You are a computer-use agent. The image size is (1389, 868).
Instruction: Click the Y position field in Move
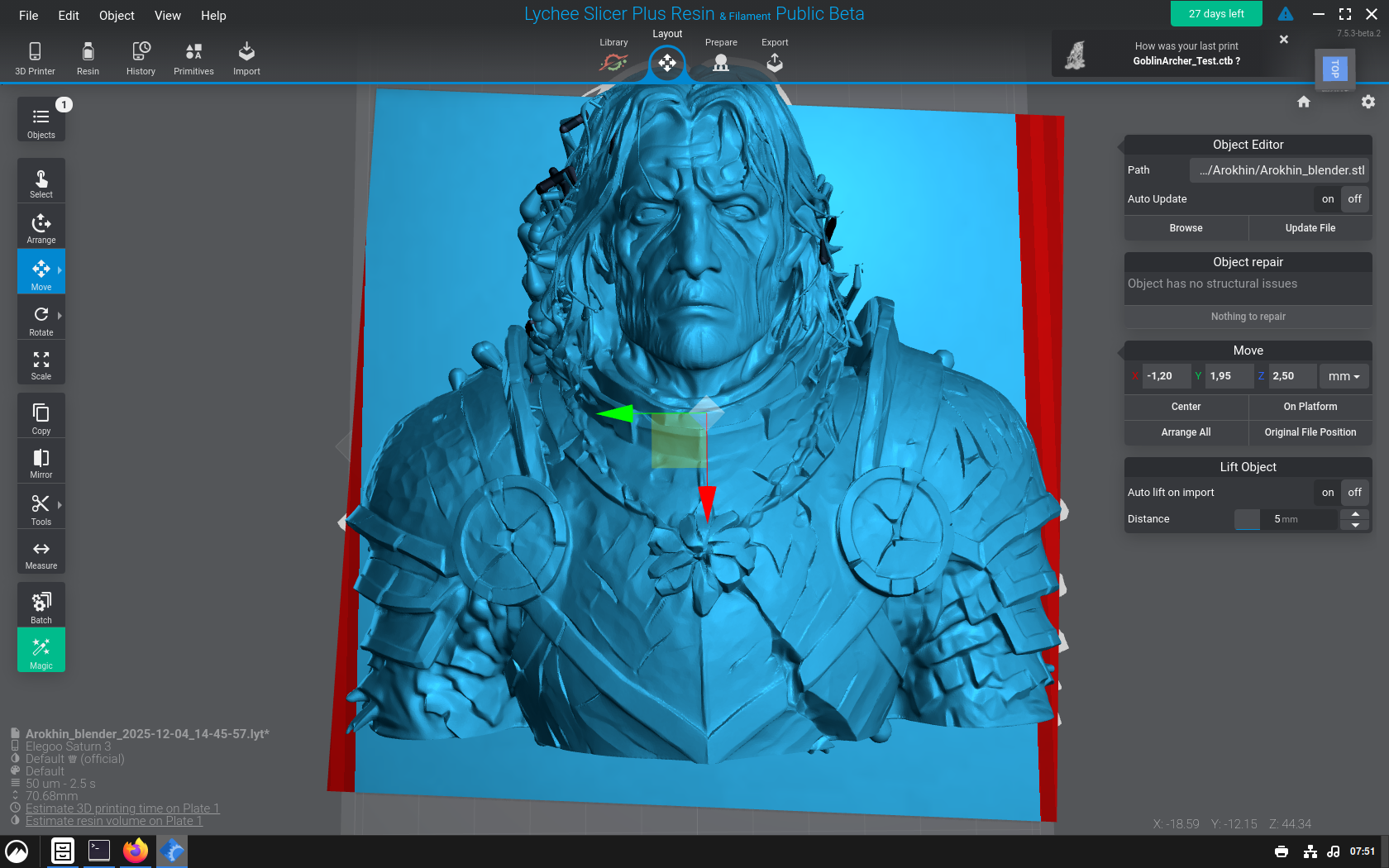[1229, 376]
